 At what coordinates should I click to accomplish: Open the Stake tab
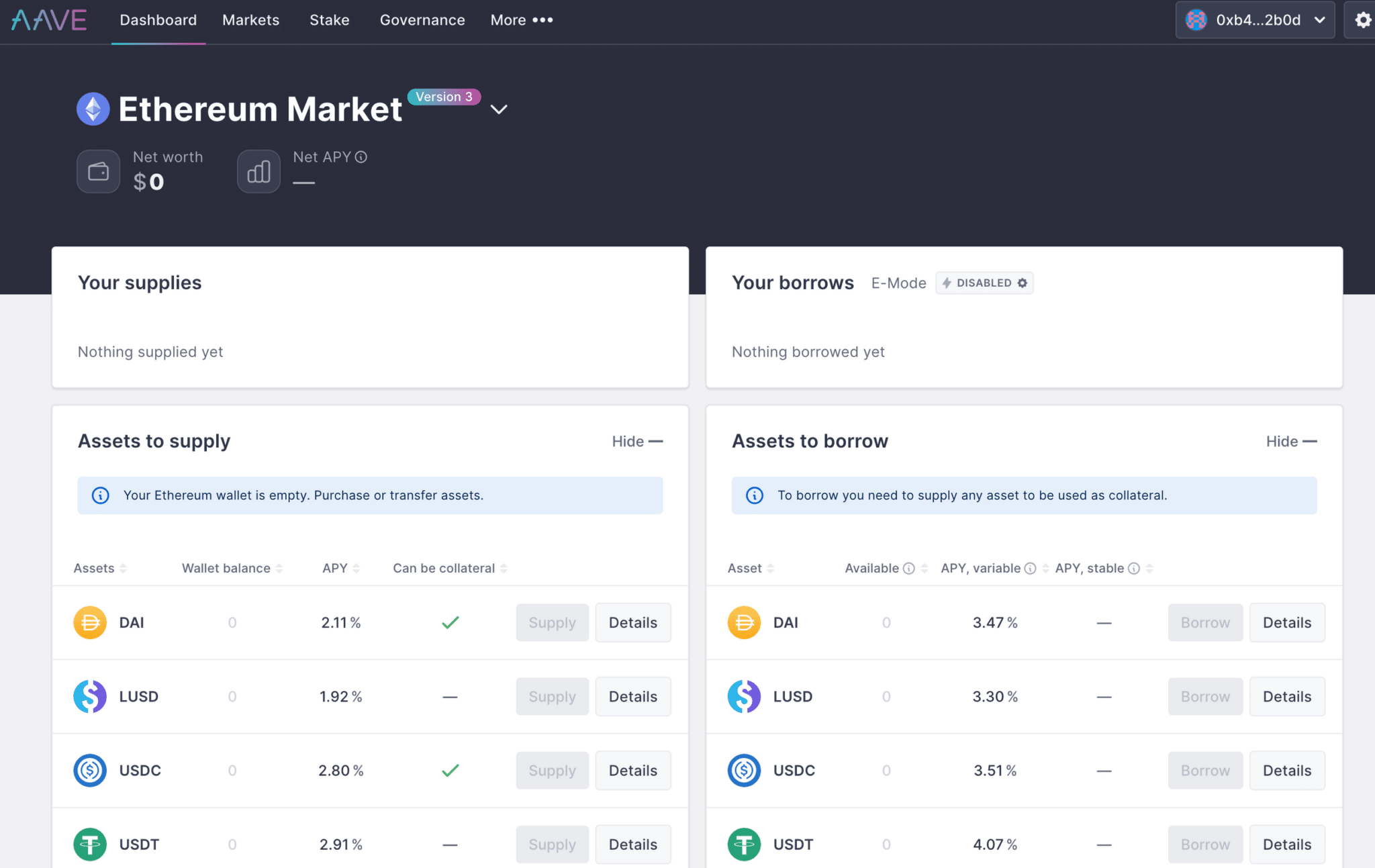point(330,20)
